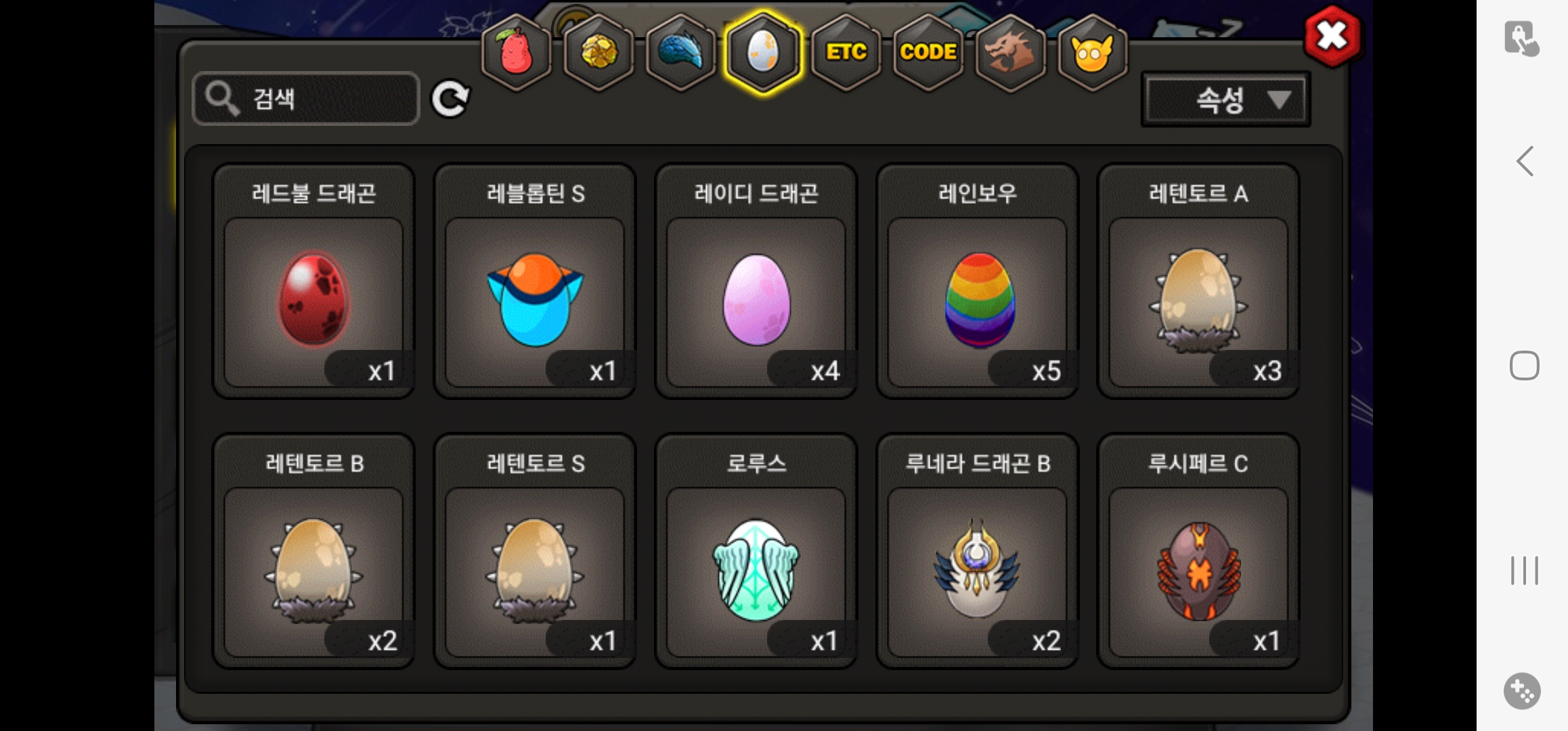
Task: Open the CODE tab
Action: click(928, 52)
